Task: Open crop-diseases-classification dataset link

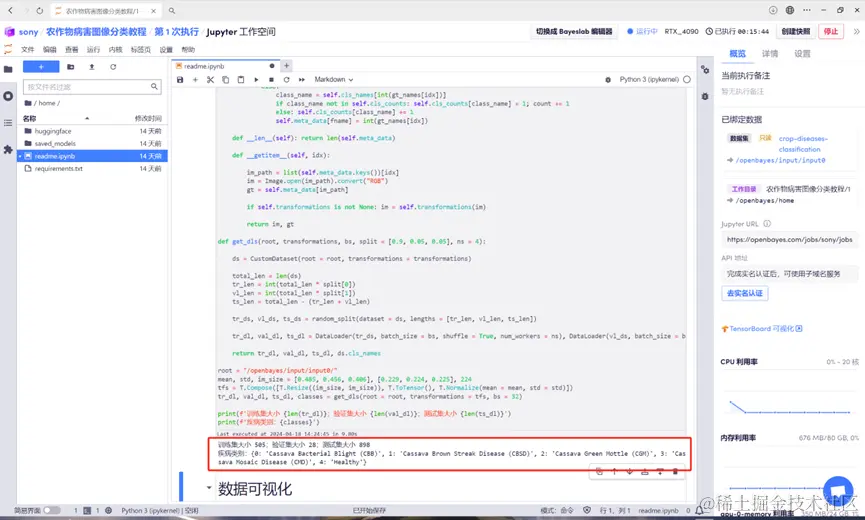Action: [x=803, y=144]
